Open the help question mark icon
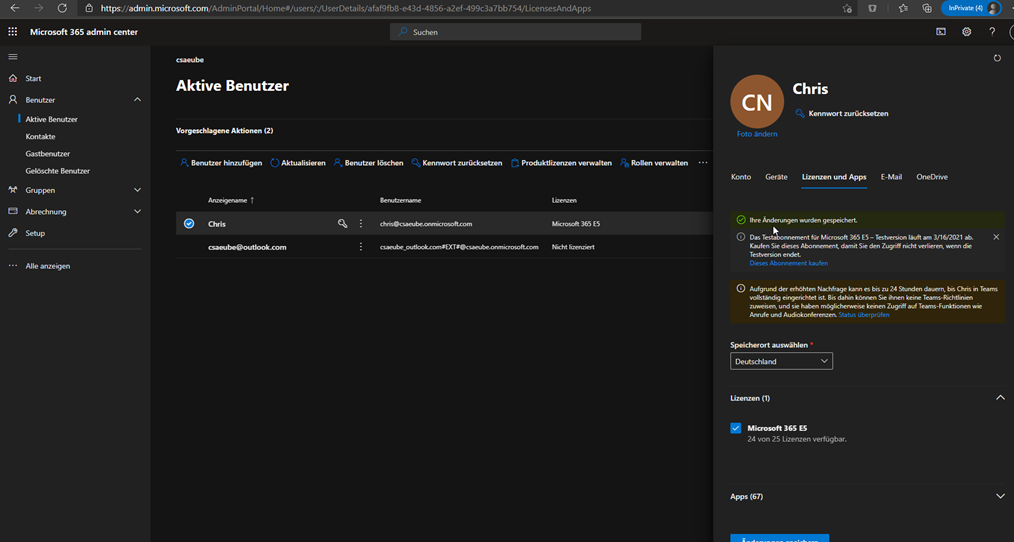The image size is (1014, 542). (x=992, y=32)
